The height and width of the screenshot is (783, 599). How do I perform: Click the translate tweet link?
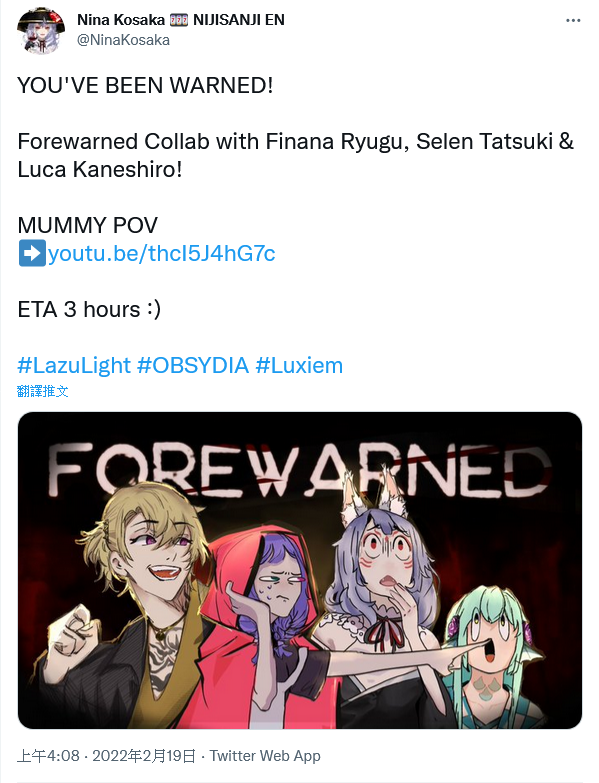[x=42, y=391]
